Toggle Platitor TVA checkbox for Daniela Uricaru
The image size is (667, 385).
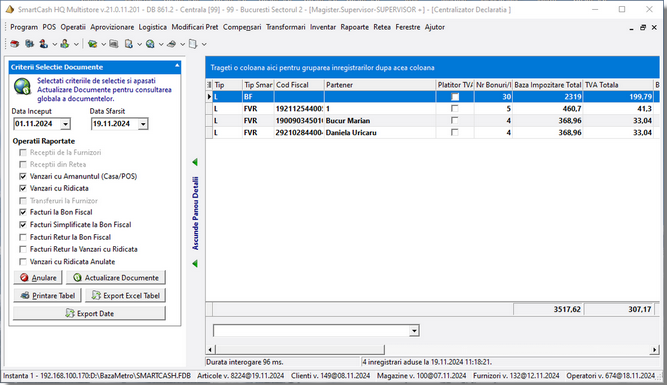(x=455, y=132)
